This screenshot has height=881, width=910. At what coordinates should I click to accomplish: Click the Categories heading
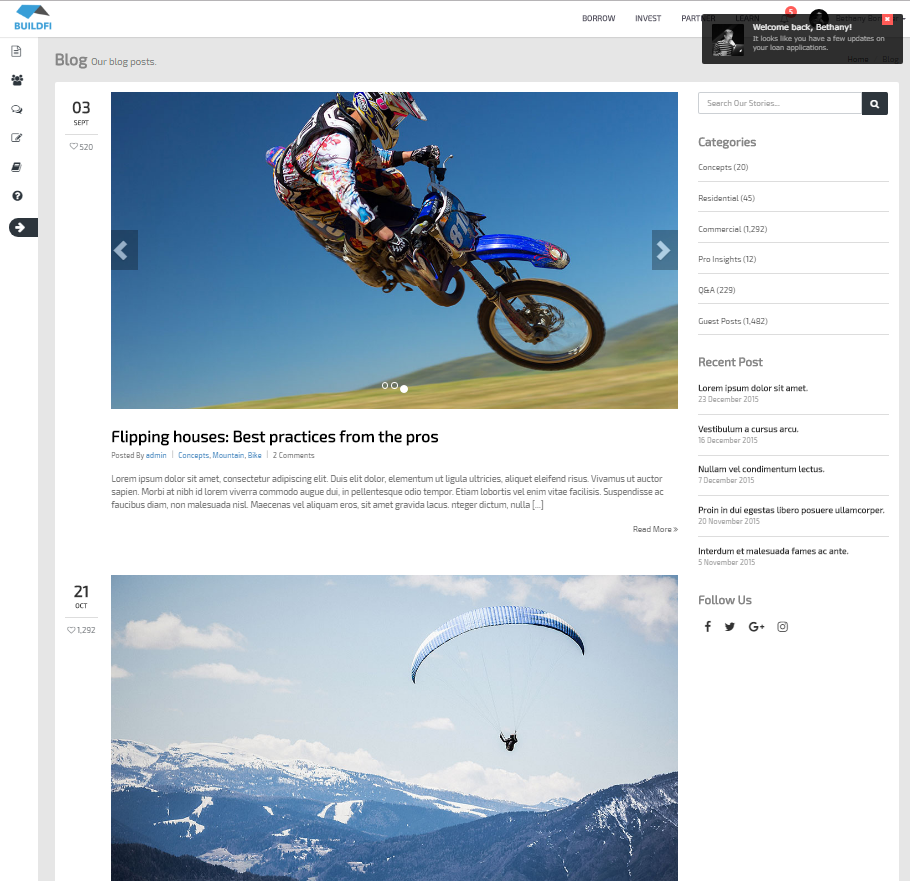[727, 142]
